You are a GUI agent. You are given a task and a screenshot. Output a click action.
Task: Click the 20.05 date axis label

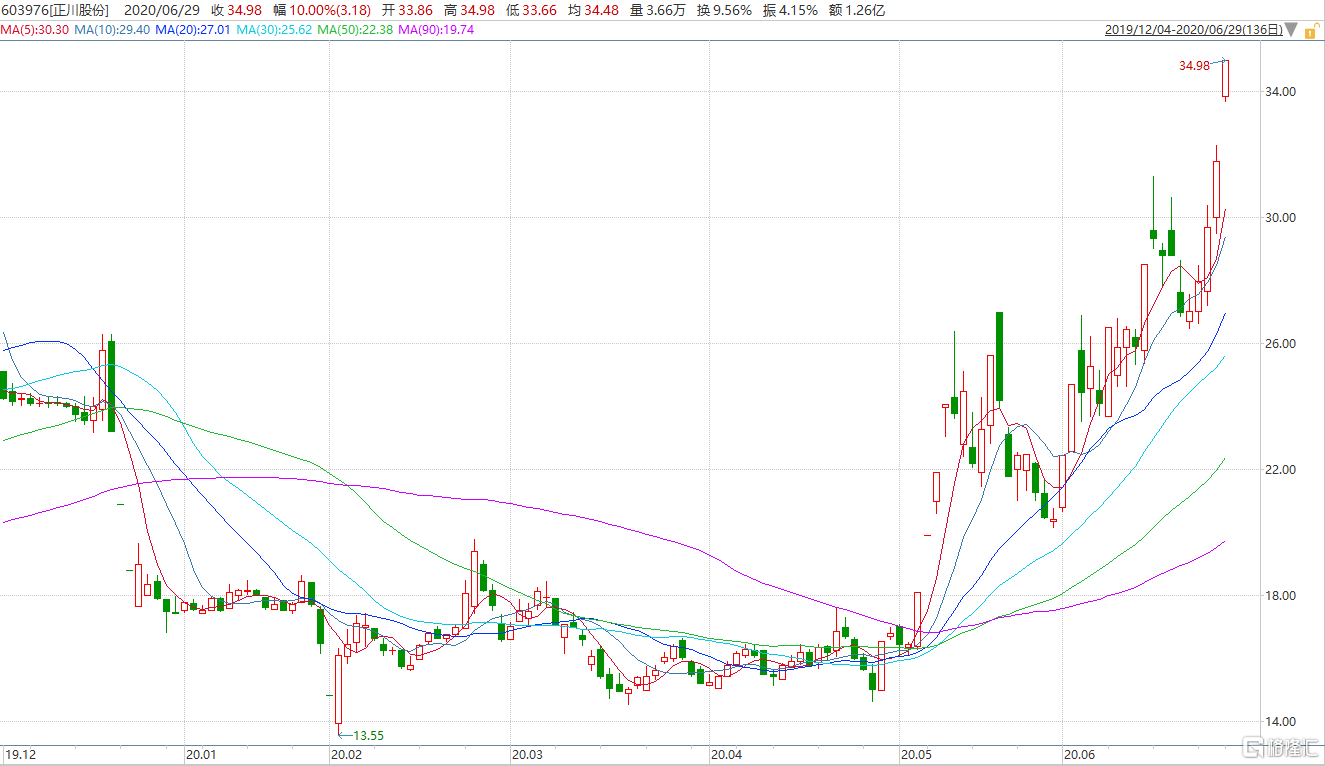(x=916, y=755)
